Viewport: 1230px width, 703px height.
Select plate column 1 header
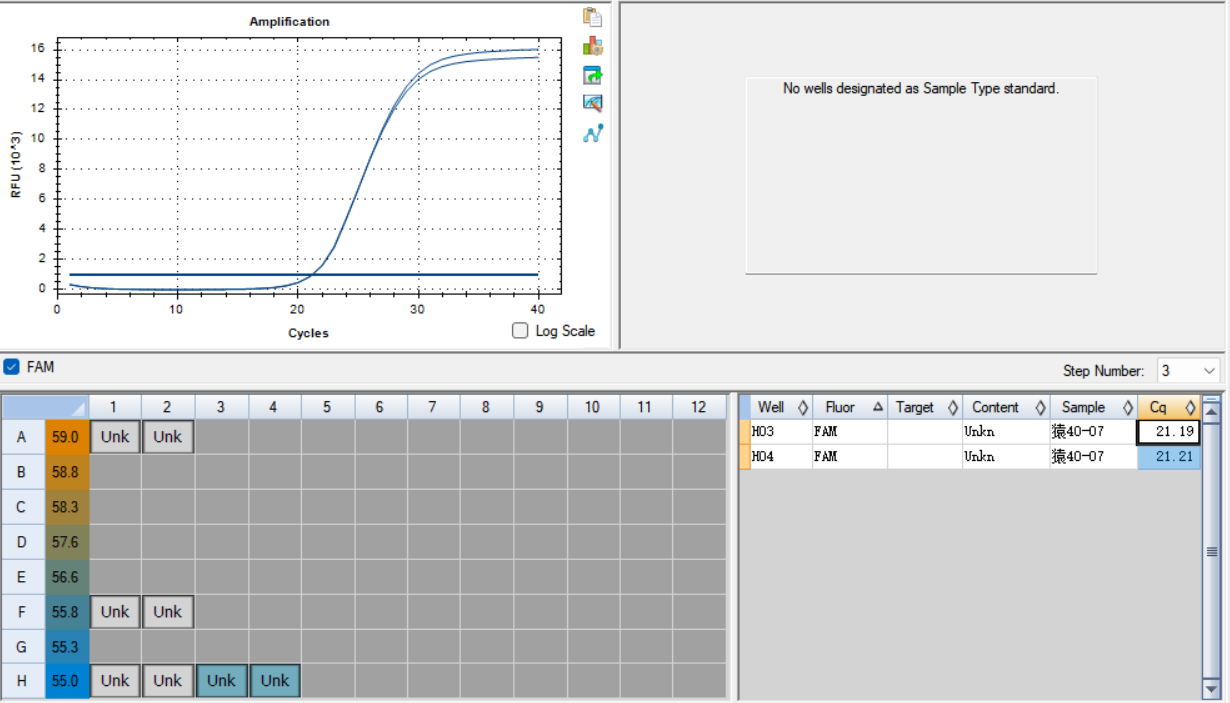tap(115, 407)
